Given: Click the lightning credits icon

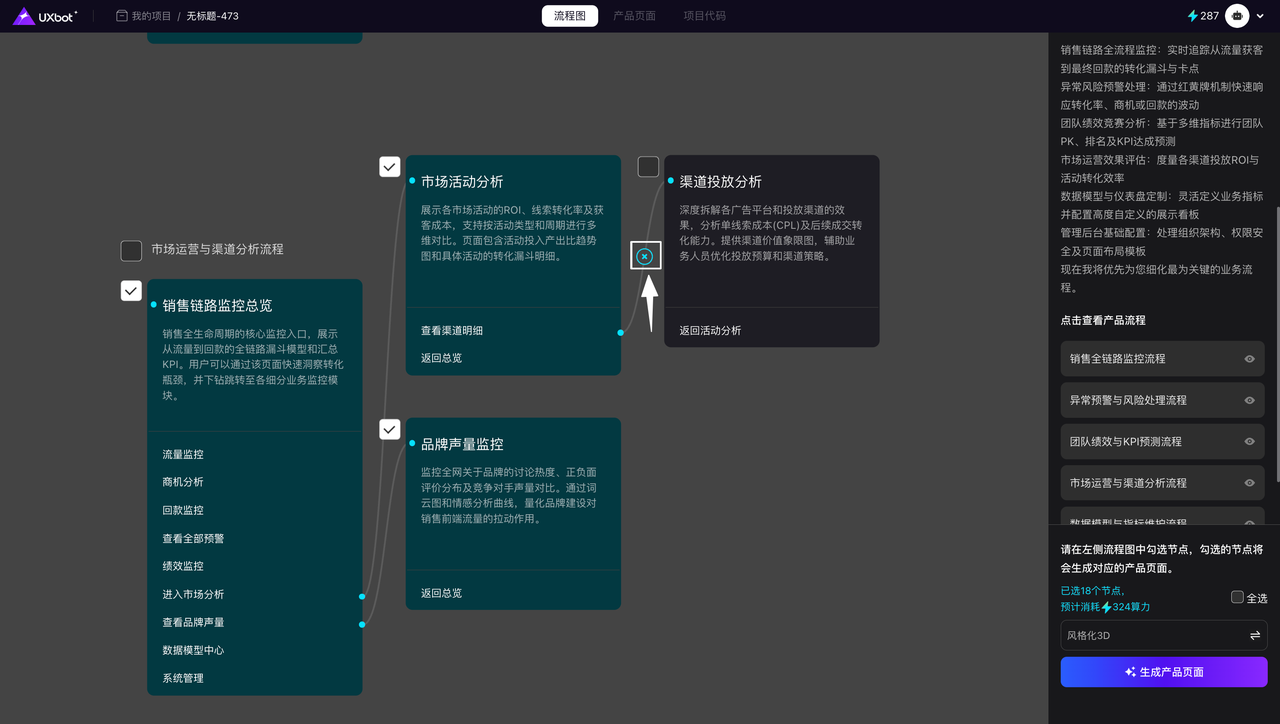Looking at the screenshot, I should click(x=1192, y=16).
